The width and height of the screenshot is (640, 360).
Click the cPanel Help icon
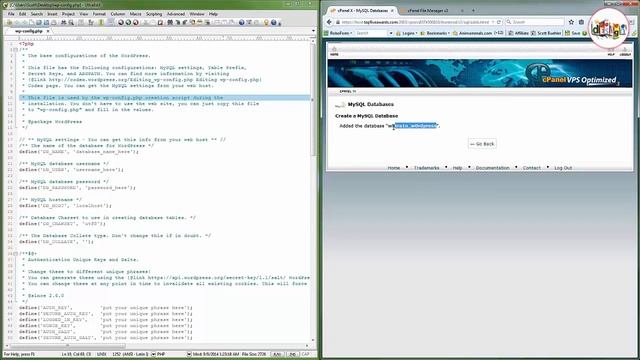(611, 51)
